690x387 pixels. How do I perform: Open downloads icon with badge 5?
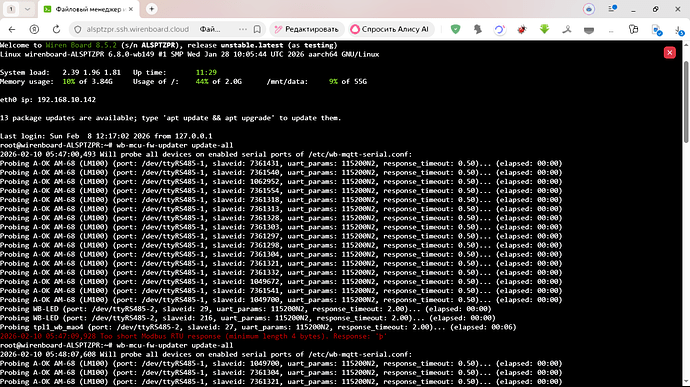coord(679,30)
